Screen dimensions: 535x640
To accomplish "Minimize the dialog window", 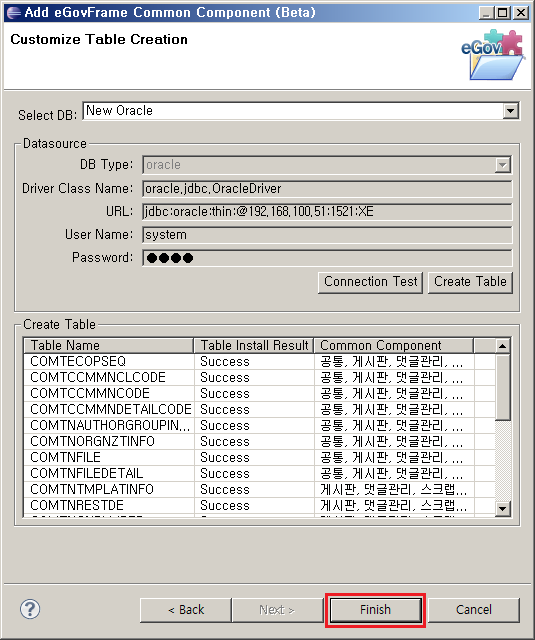I will click(x=486, y=13).
